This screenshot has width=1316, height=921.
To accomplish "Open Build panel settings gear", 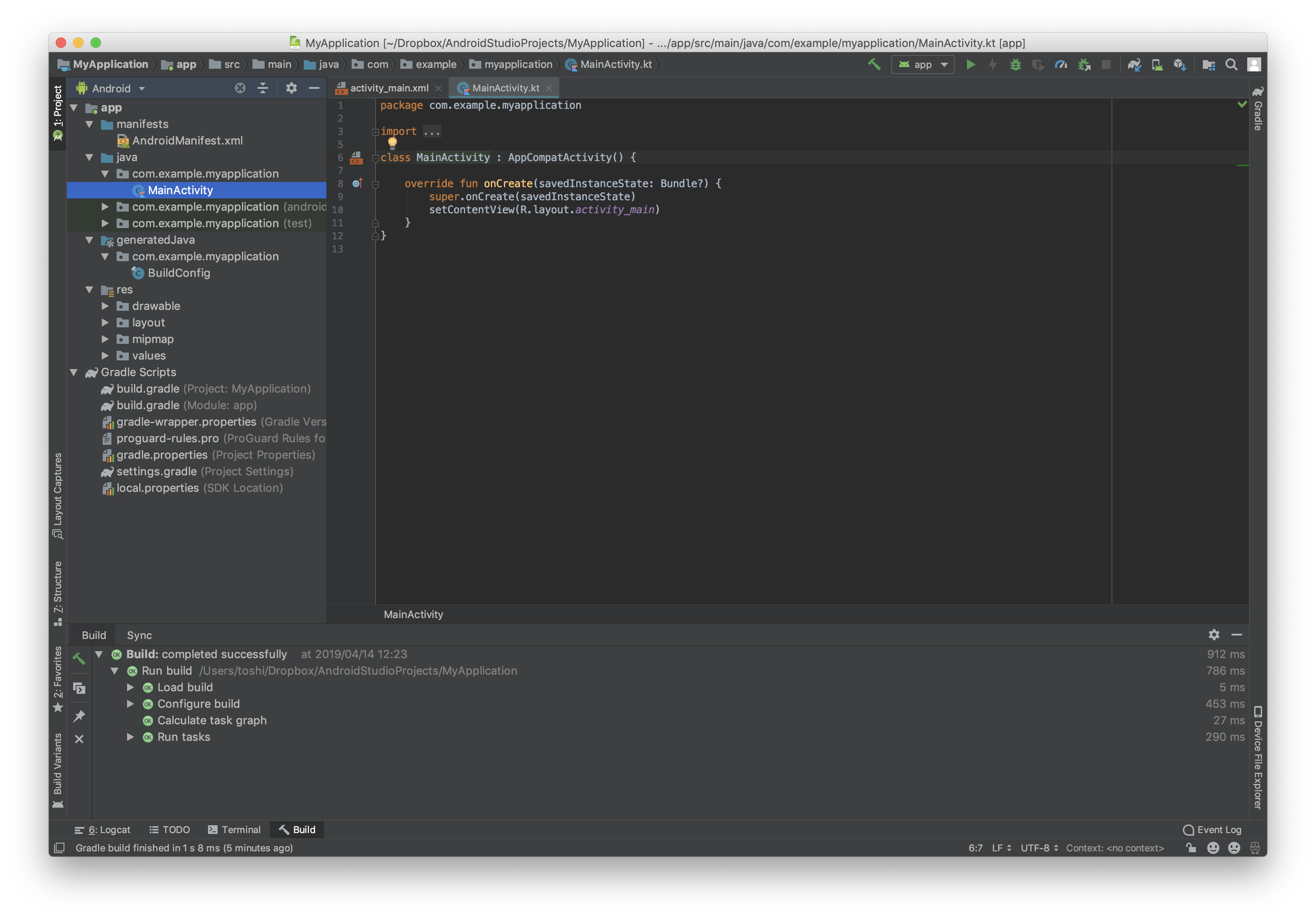I will click(x=1214, y=635).
